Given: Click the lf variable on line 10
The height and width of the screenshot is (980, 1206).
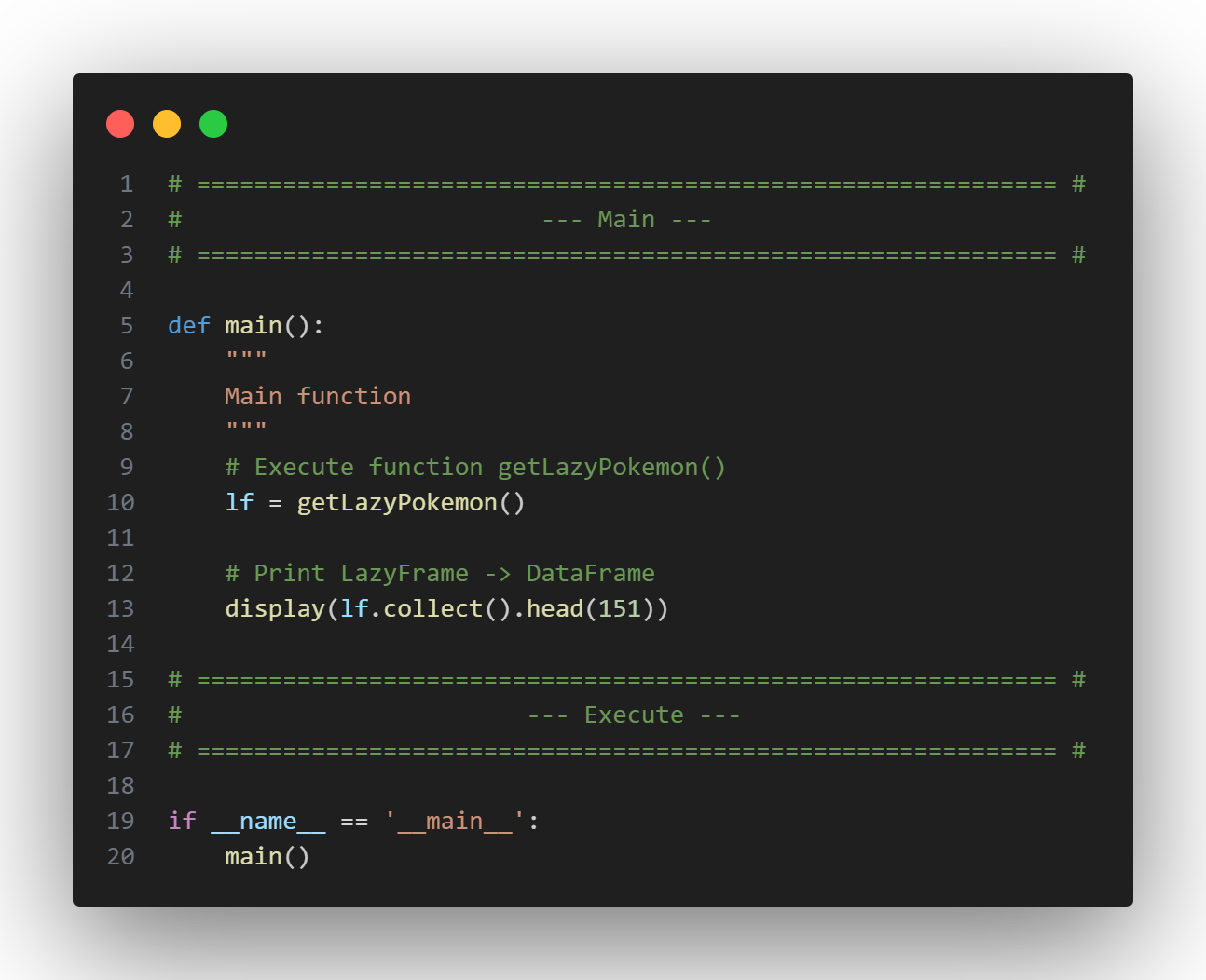Looking at the screenshot, I should click(239, 502).
